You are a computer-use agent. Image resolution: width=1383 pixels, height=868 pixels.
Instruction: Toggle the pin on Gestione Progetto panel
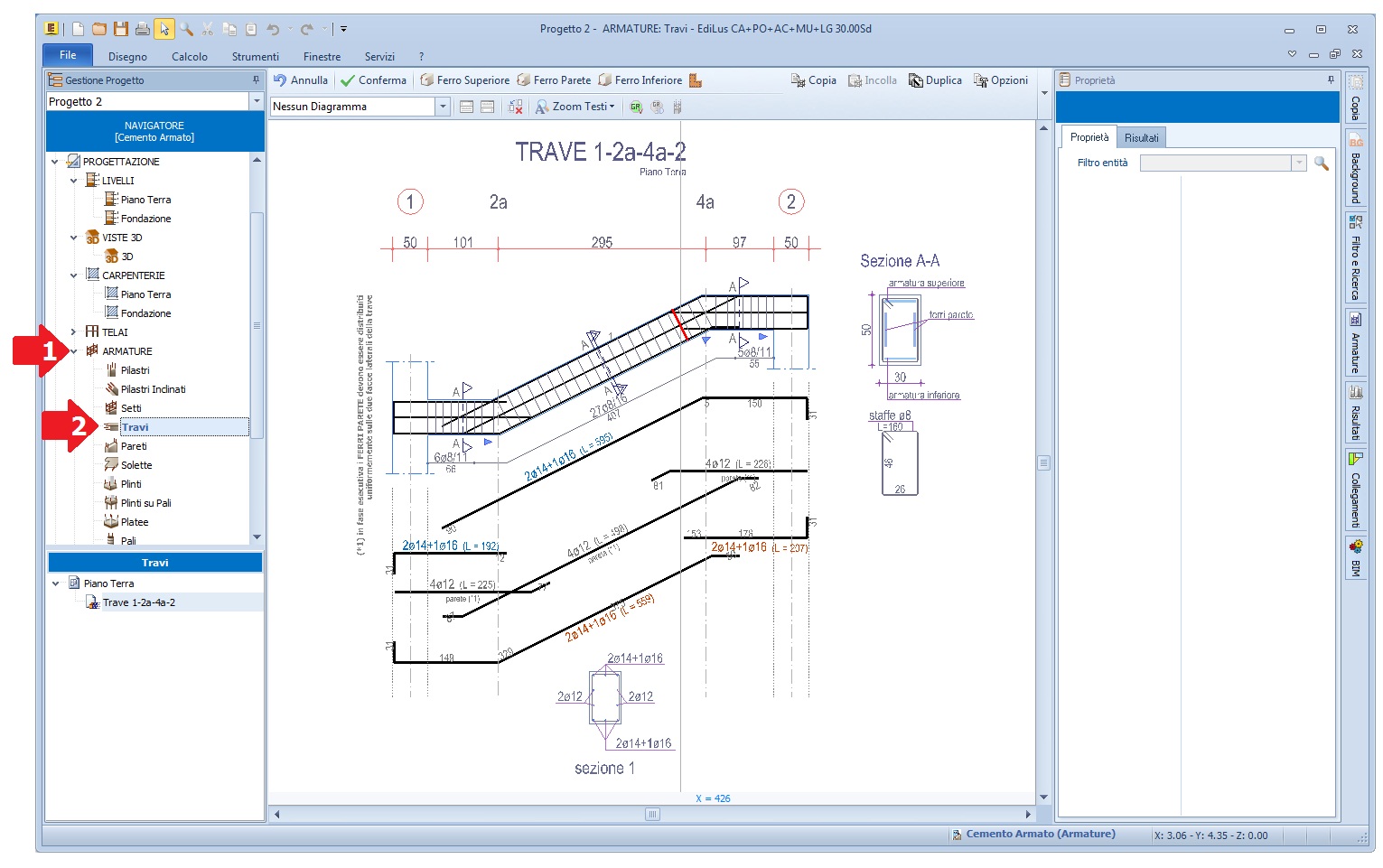[256, 80]
